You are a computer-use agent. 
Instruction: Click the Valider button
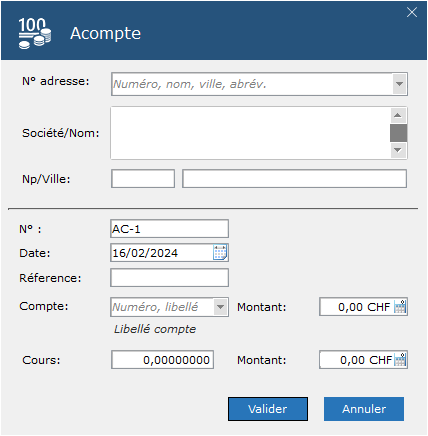pos(268,409)
